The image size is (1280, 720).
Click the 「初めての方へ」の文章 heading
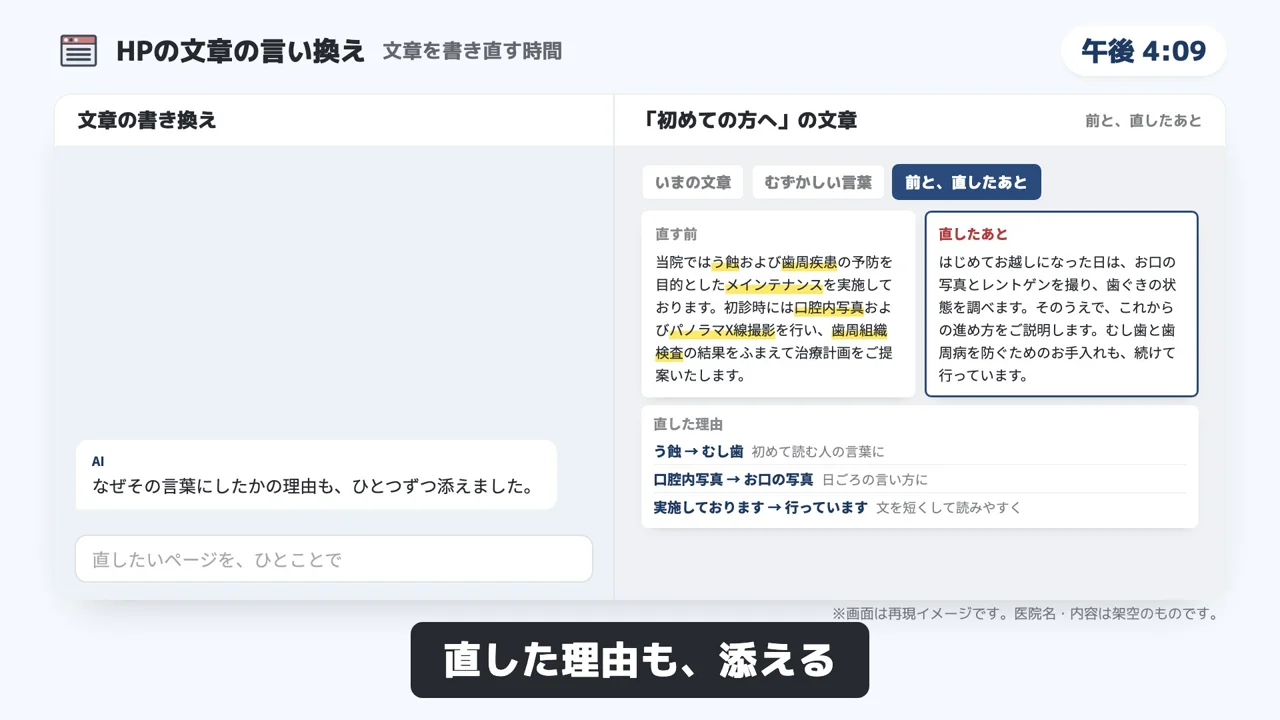click(750, 121)
